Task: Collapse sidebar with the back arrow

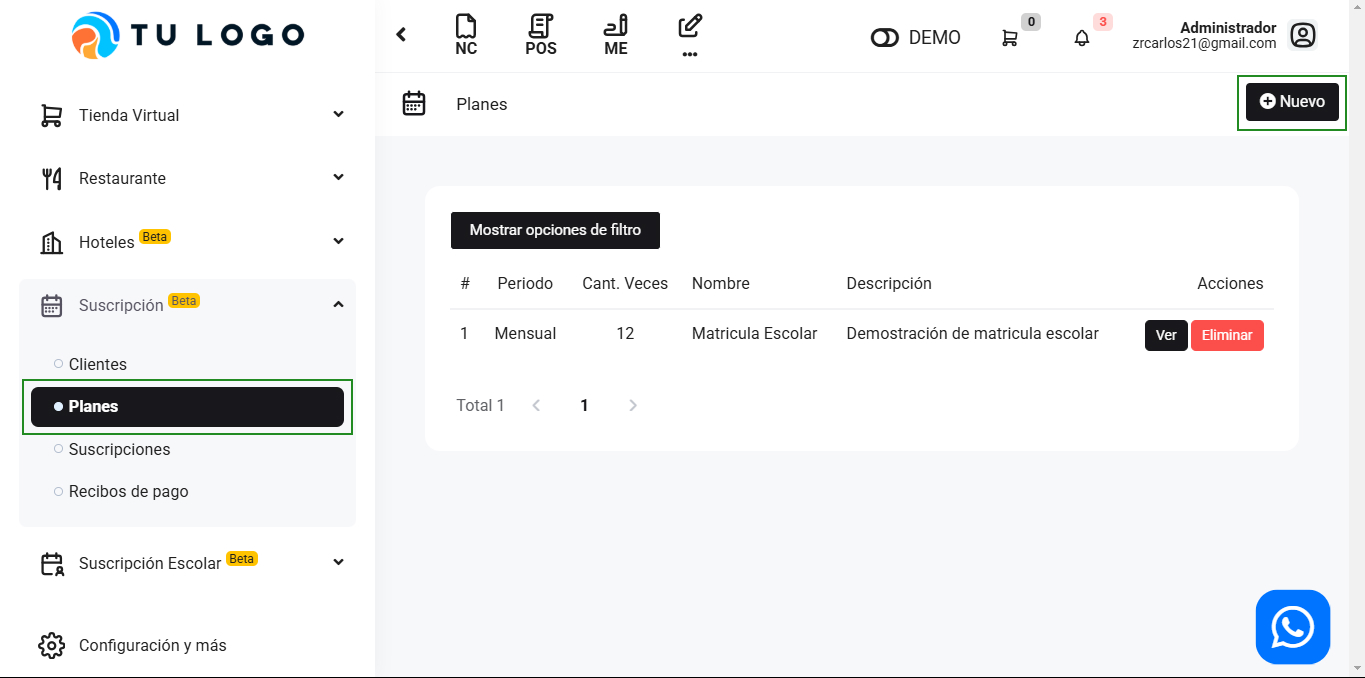Action: pyautogui.click(x=401, y=35)
